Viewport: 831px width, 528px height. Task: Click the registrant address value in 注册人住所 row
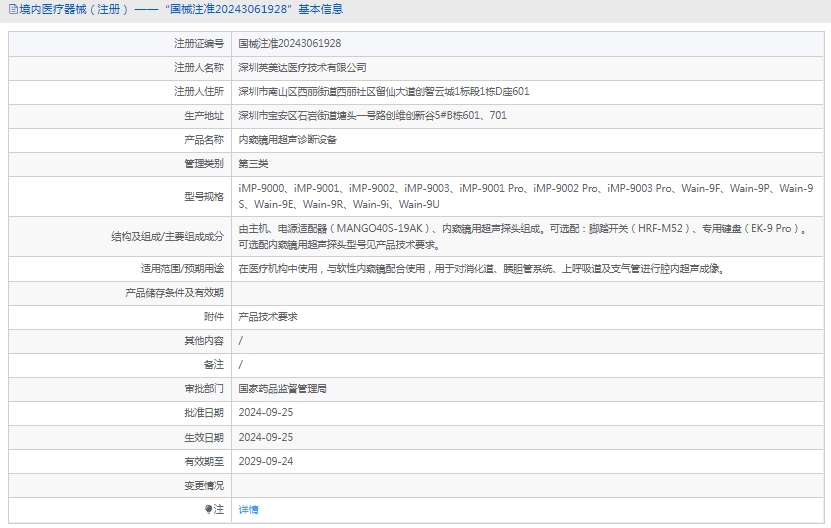click(x=383, y=92)
